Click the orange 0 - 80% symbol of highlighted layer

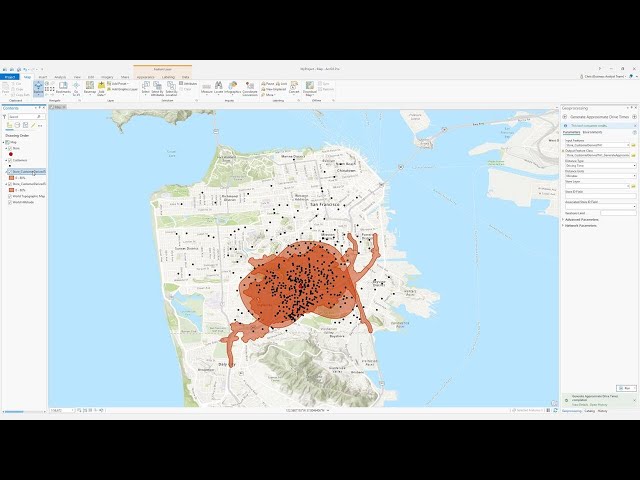(11, 178)
